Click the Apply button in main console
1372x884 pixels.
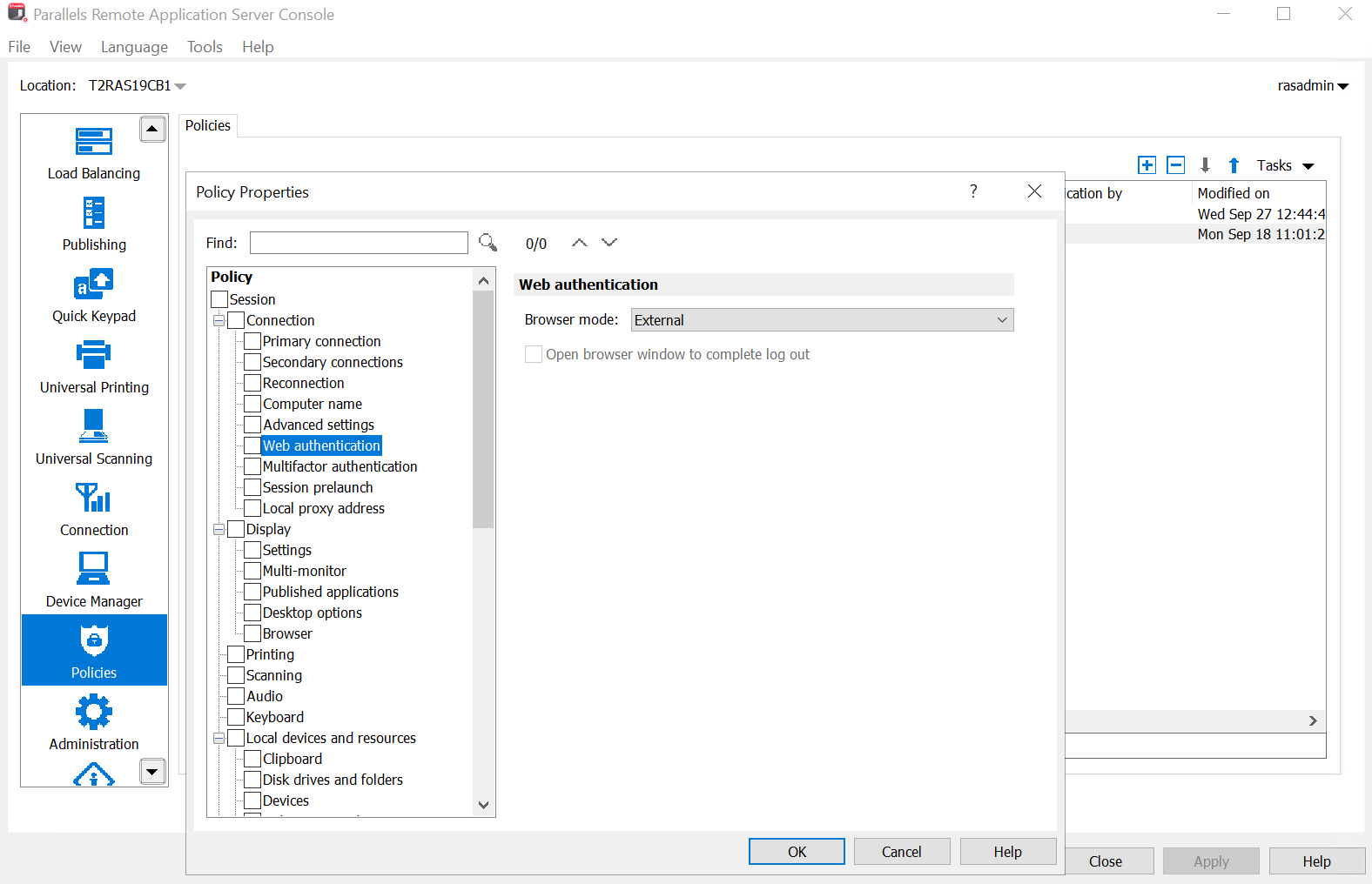pos(1211,861)
